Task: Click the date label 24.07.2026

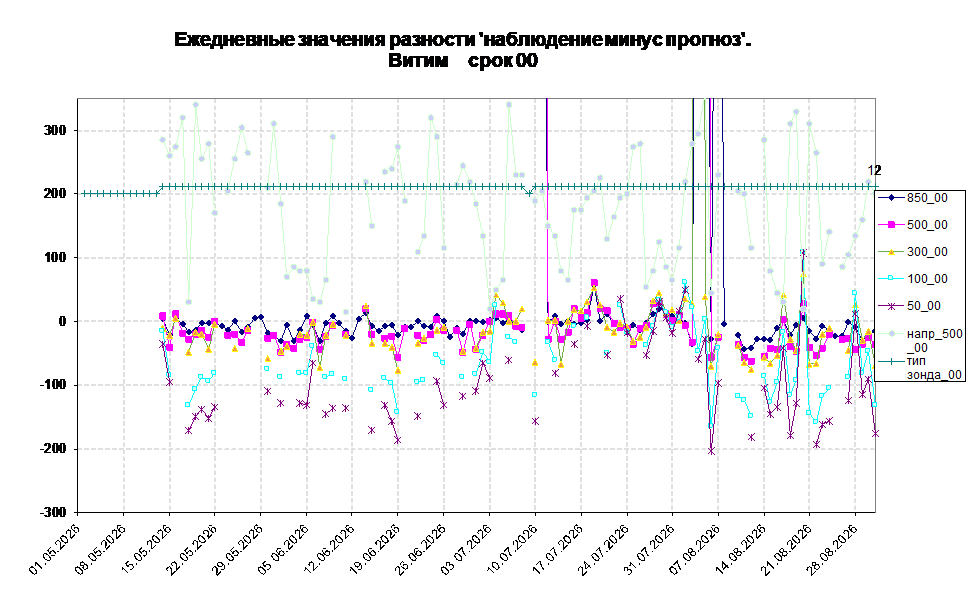Action: 604,549
